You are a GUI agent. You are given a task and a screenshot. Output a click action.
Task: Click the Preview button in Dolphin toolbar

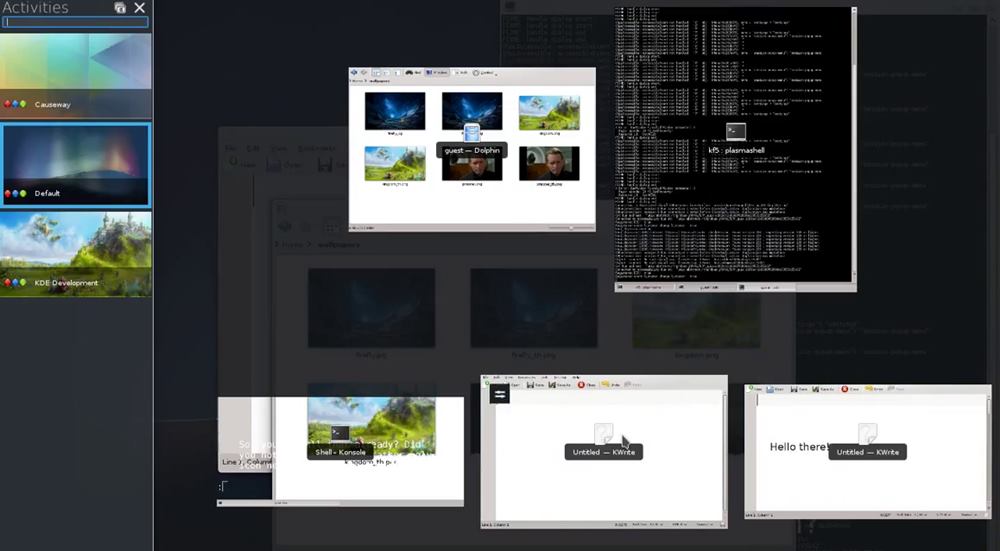coord(438,73)
